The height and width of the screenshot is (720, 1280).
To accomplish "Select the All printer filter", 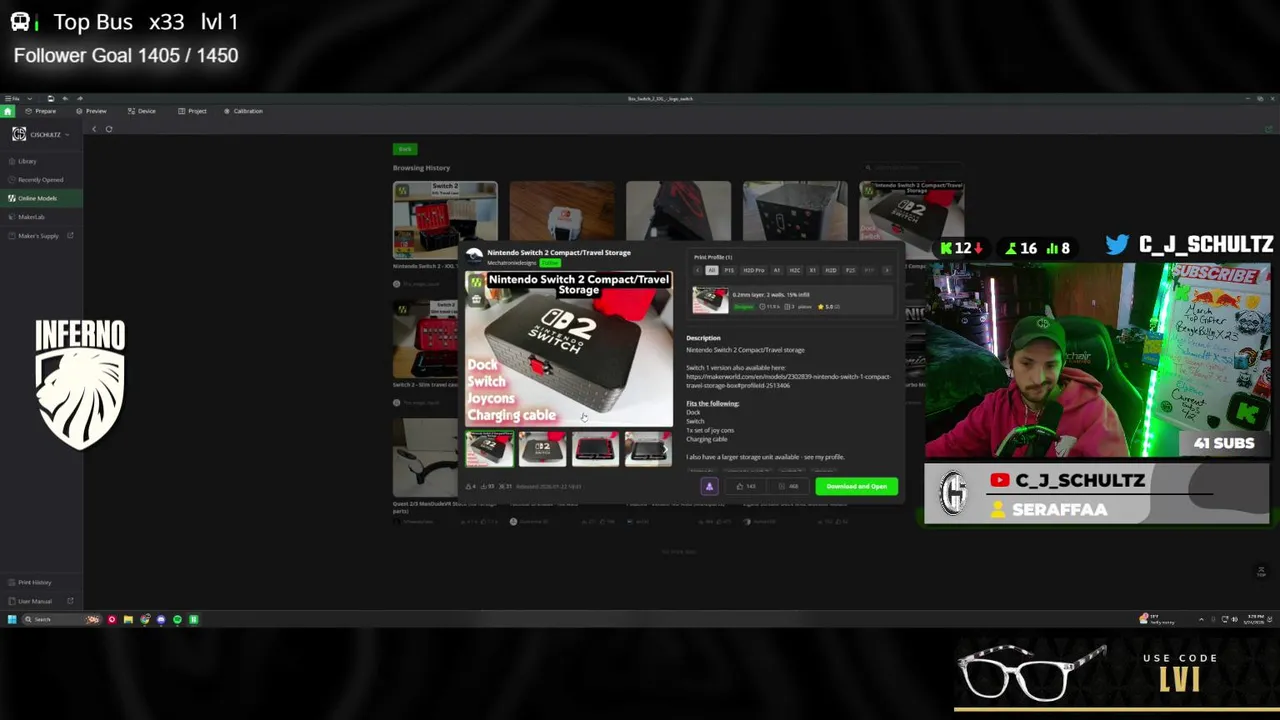I will click(712, 270).
